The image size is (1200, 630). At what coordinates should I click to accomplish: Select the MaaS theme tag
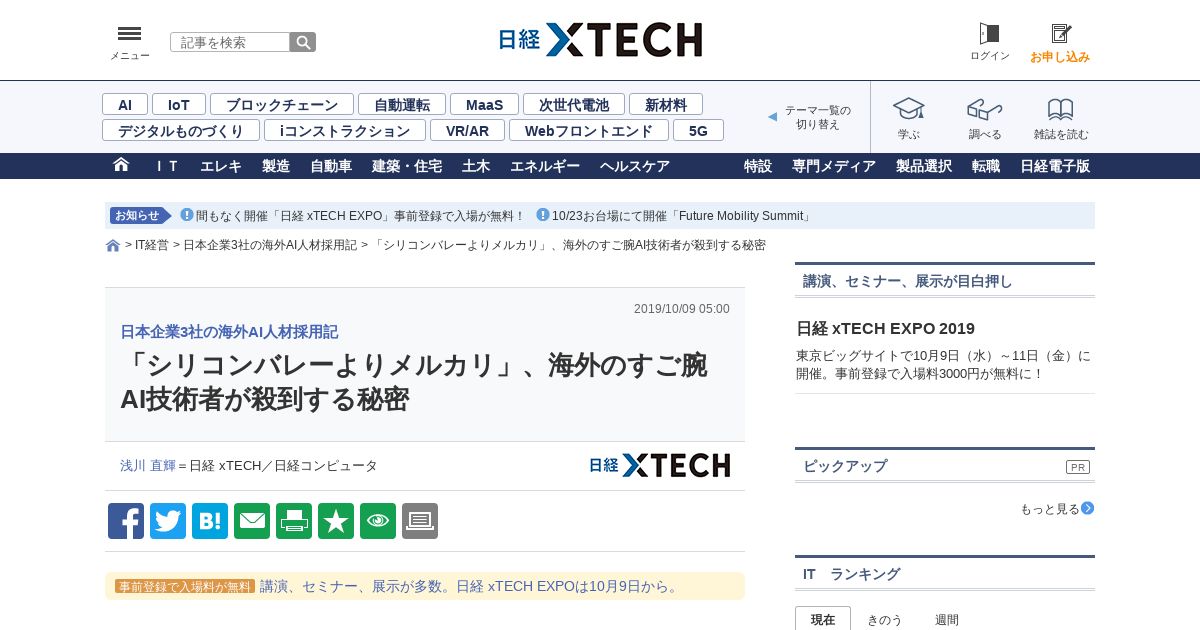[x=484, y=104]
